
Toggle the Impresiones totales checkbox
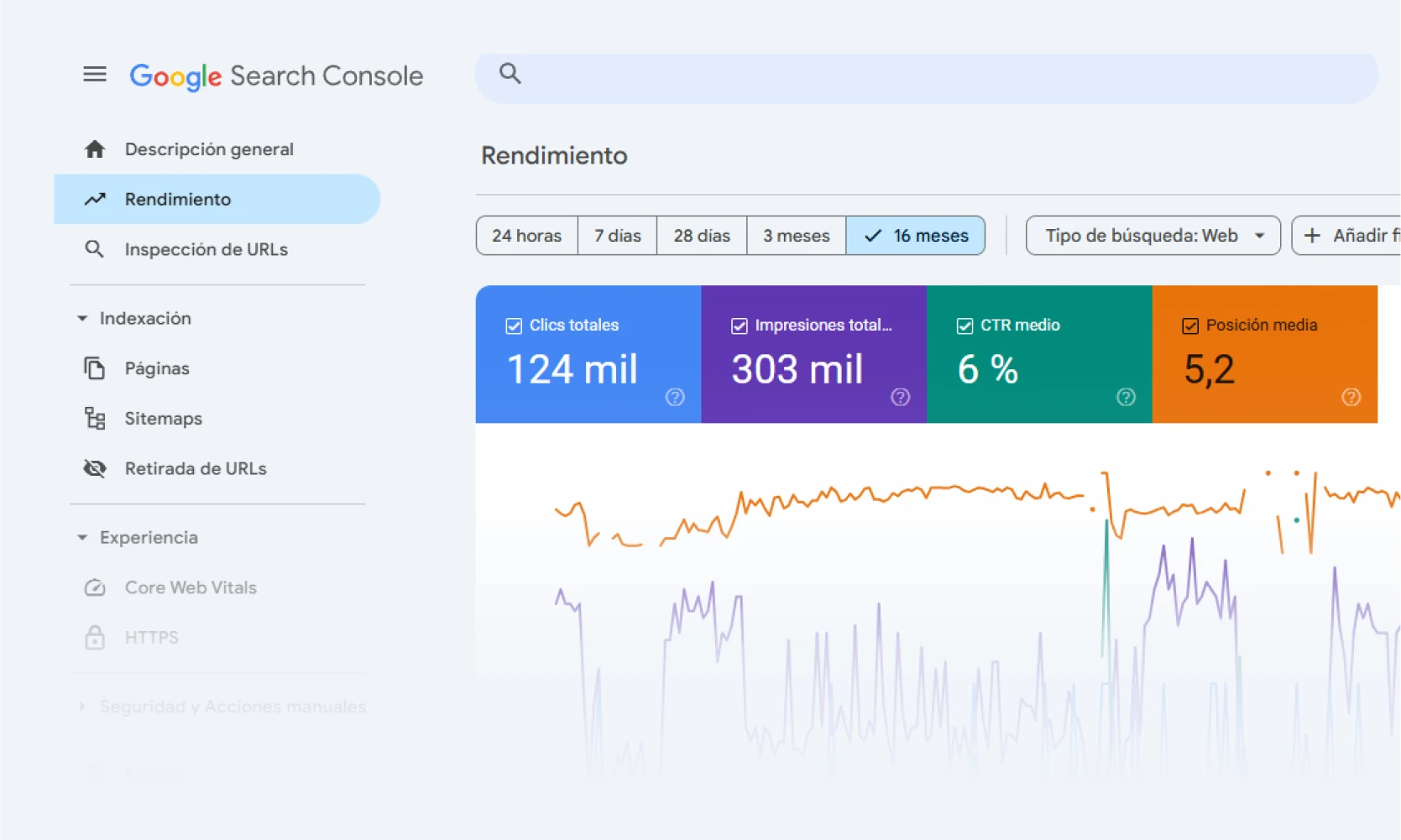pyautogui.click(x=740, y=326)
